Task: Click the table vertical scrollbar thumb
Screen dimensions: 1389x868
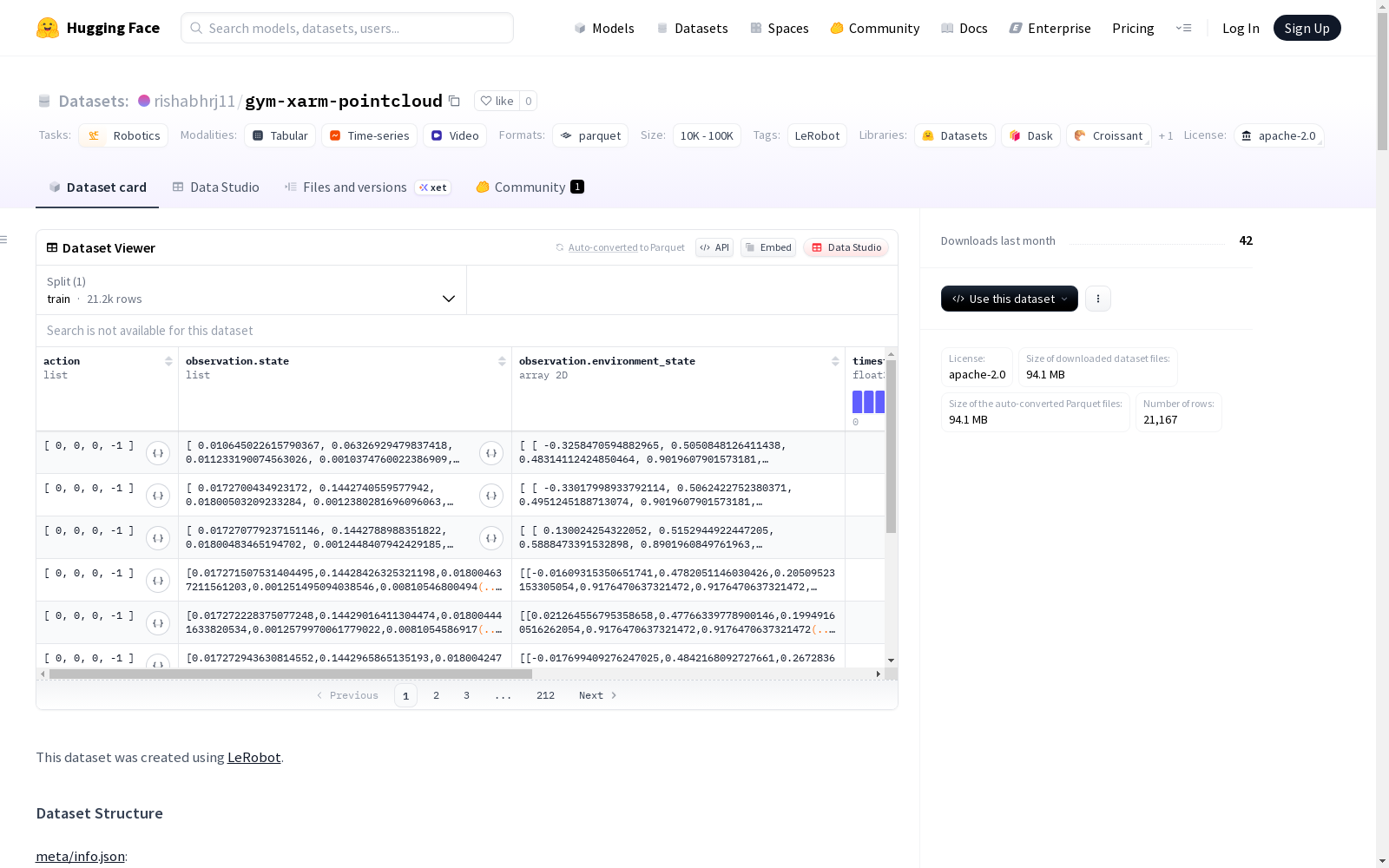Action: pos(891,446)
